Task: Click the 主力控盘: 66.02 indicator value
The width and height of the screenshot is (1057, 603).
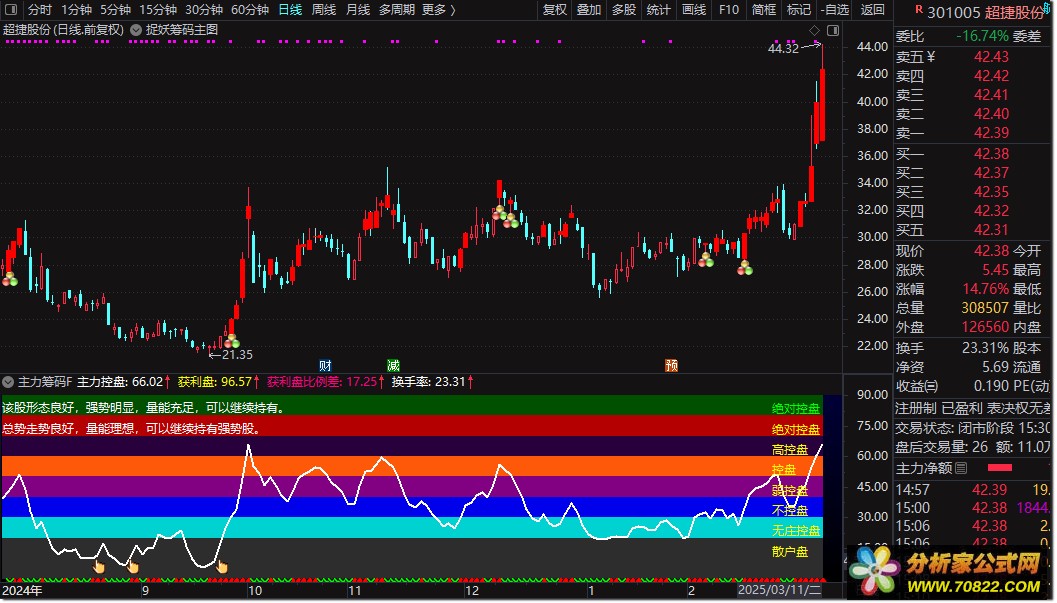Action: tap(123, 382)
